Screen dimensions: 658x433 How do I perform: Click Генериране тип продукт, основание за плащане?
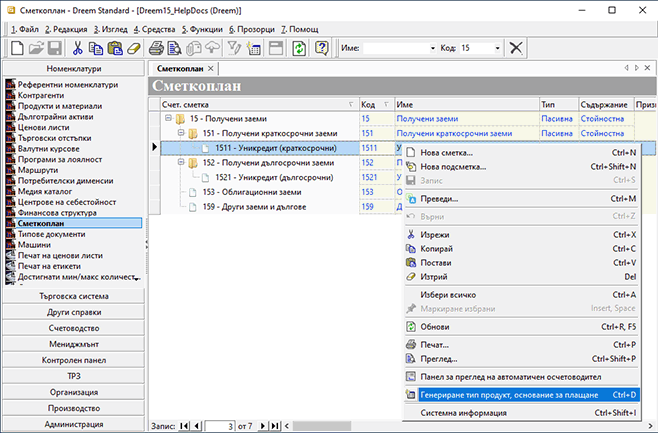521,395
